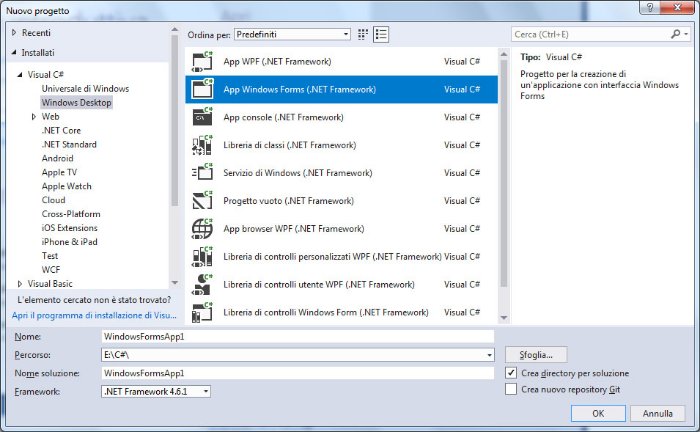Click template list scrollbar up arrow
Screen dimensions: 700x432
(504, 54)
